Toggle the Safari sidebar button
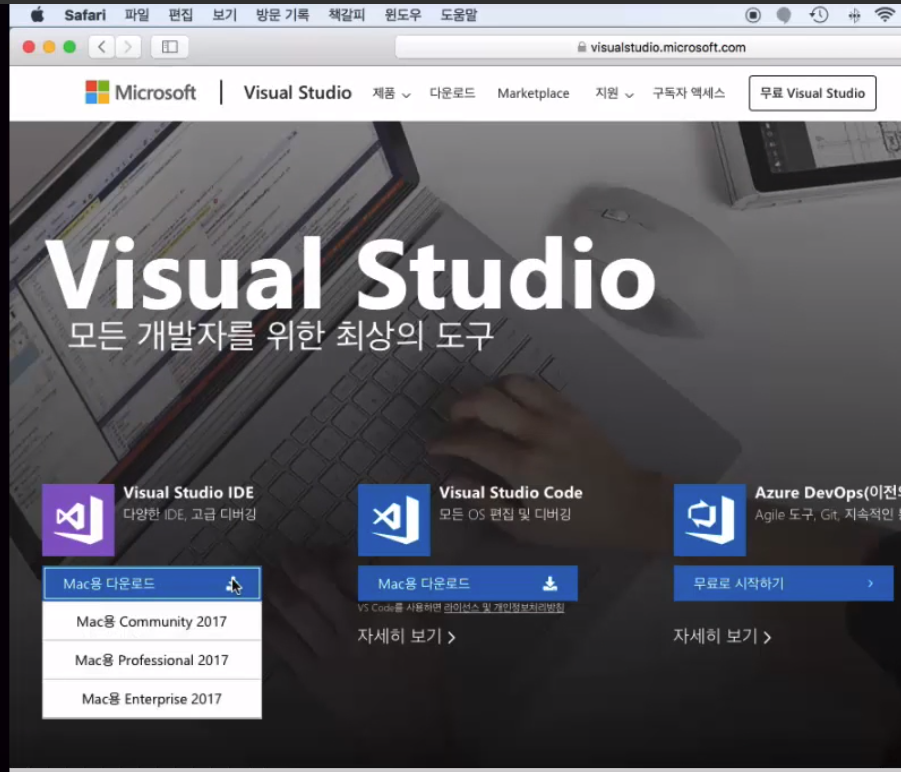Image resolution: width=901 pixels, height=772 pixels. (x=170, y=47)
